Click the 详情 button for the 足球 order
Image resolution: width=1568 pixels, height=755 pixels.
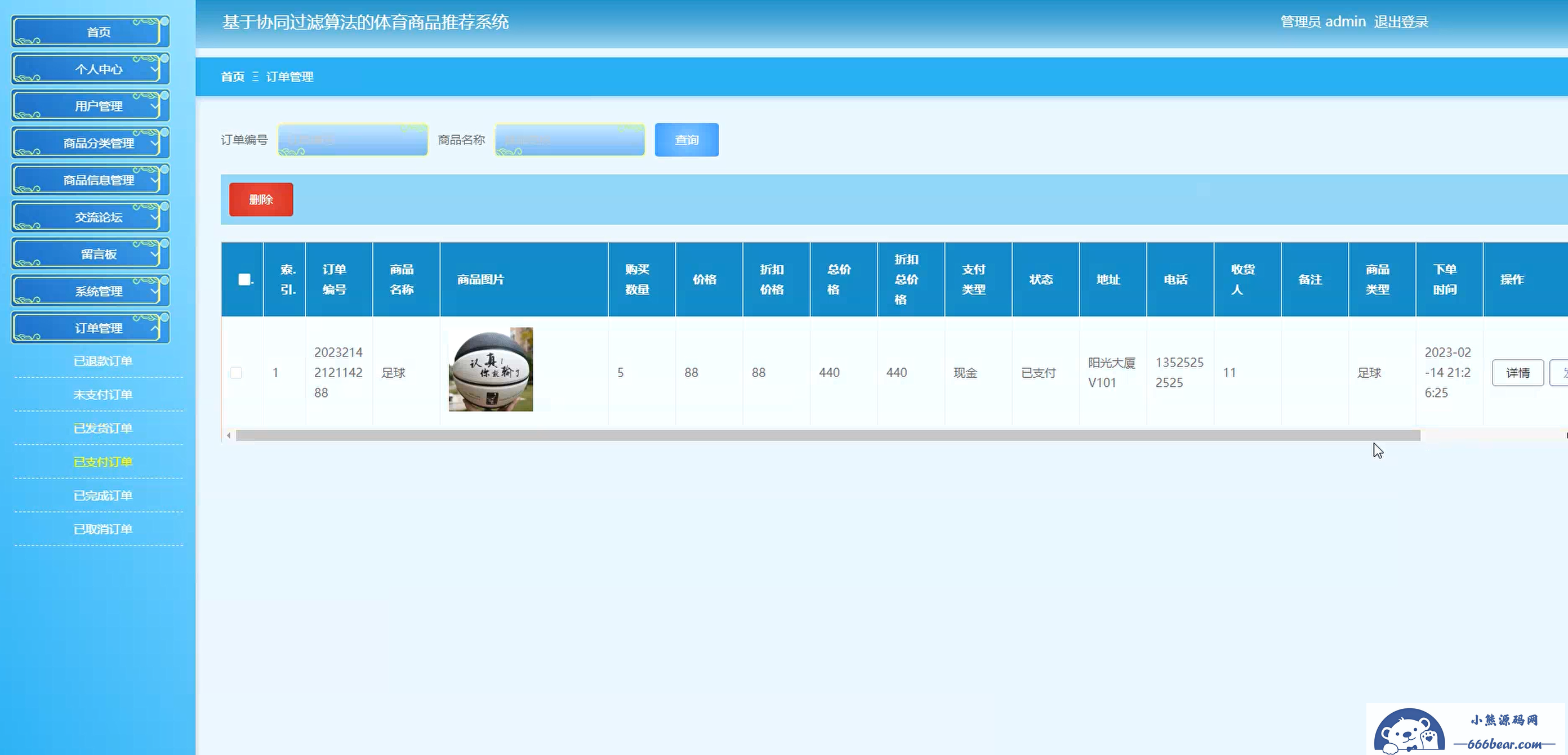pyautogui.click(x=1517, y=372)
